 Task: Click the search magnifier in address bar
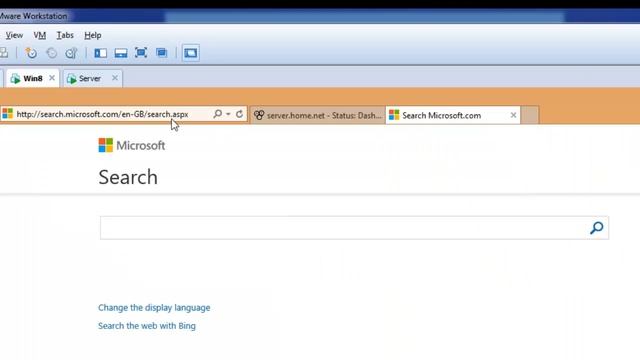pos(218,114)
